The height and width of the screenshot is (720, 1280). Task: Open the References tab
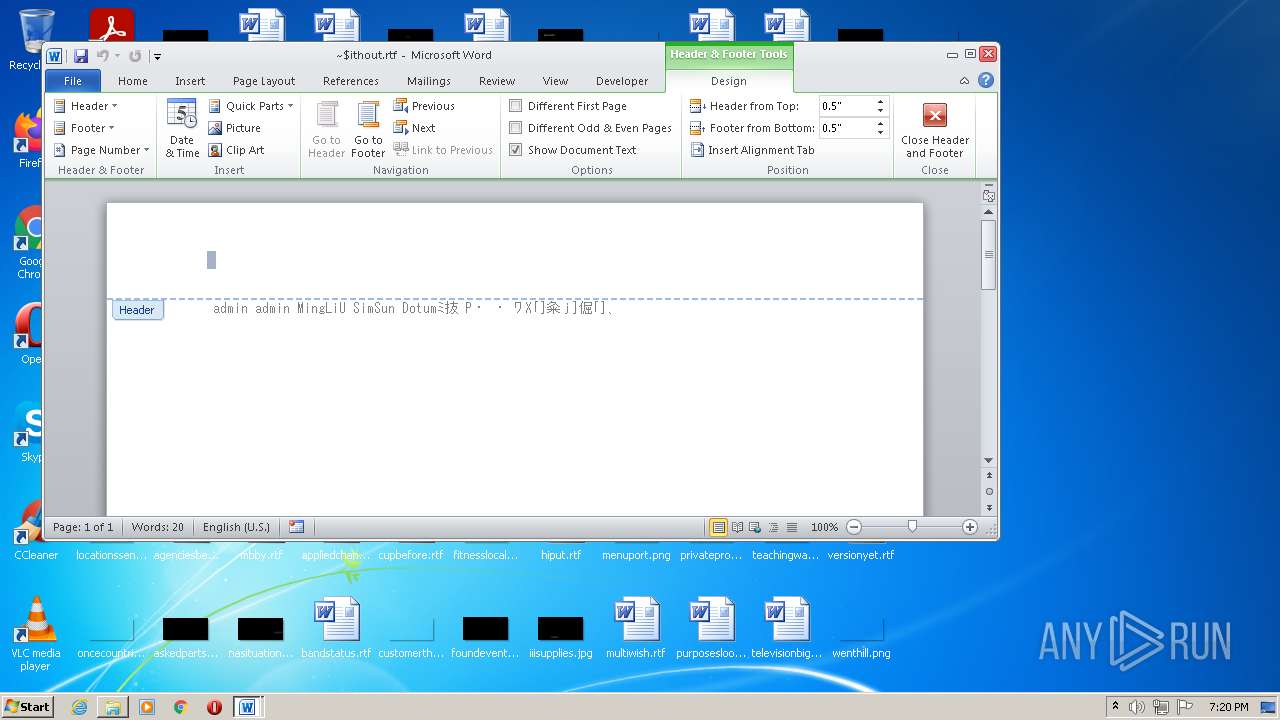coord(351,81)
